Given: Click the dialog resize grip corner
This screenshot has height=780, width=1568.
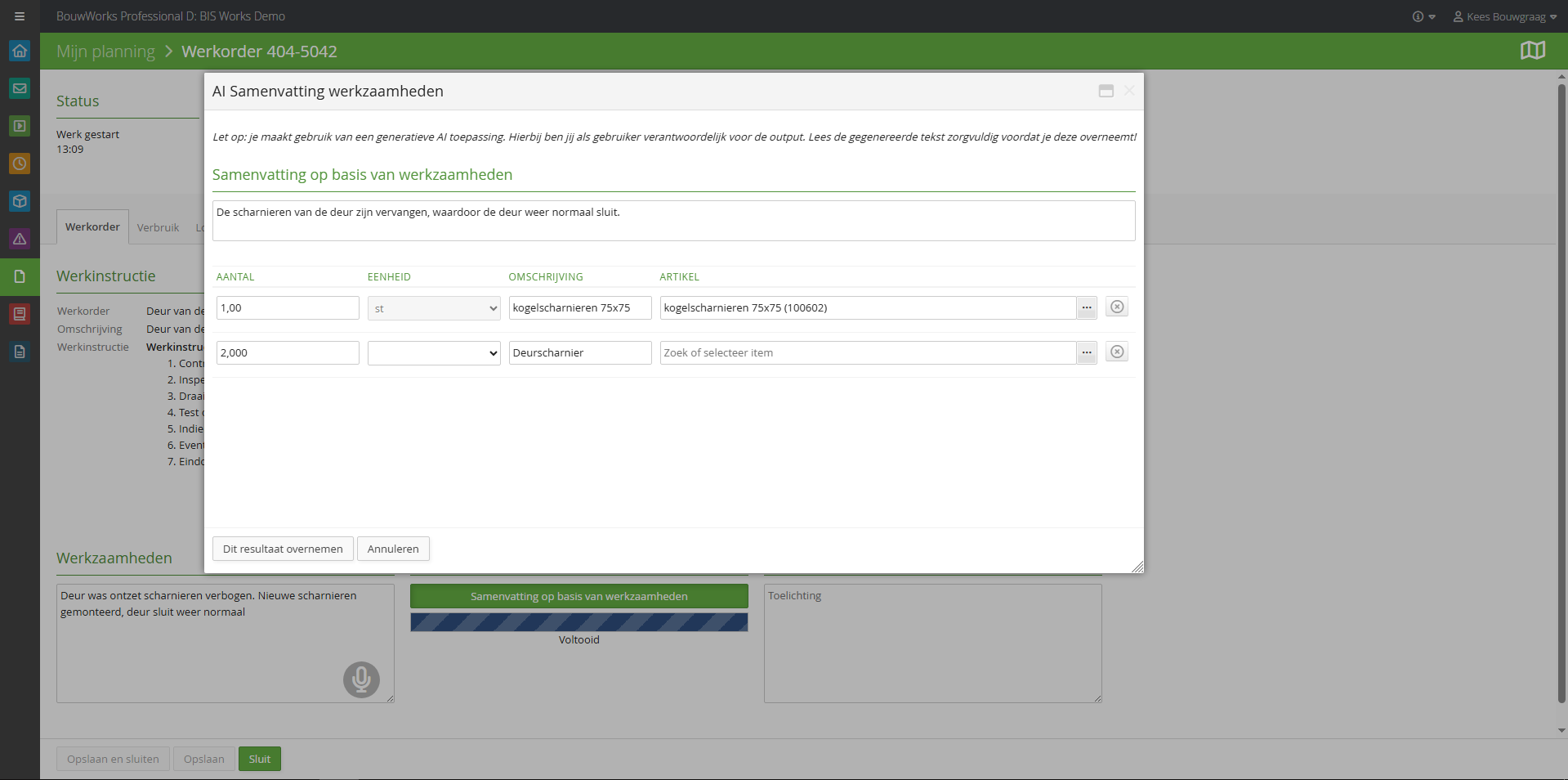Looking at the screenshot, I should tap(1137, 567).
